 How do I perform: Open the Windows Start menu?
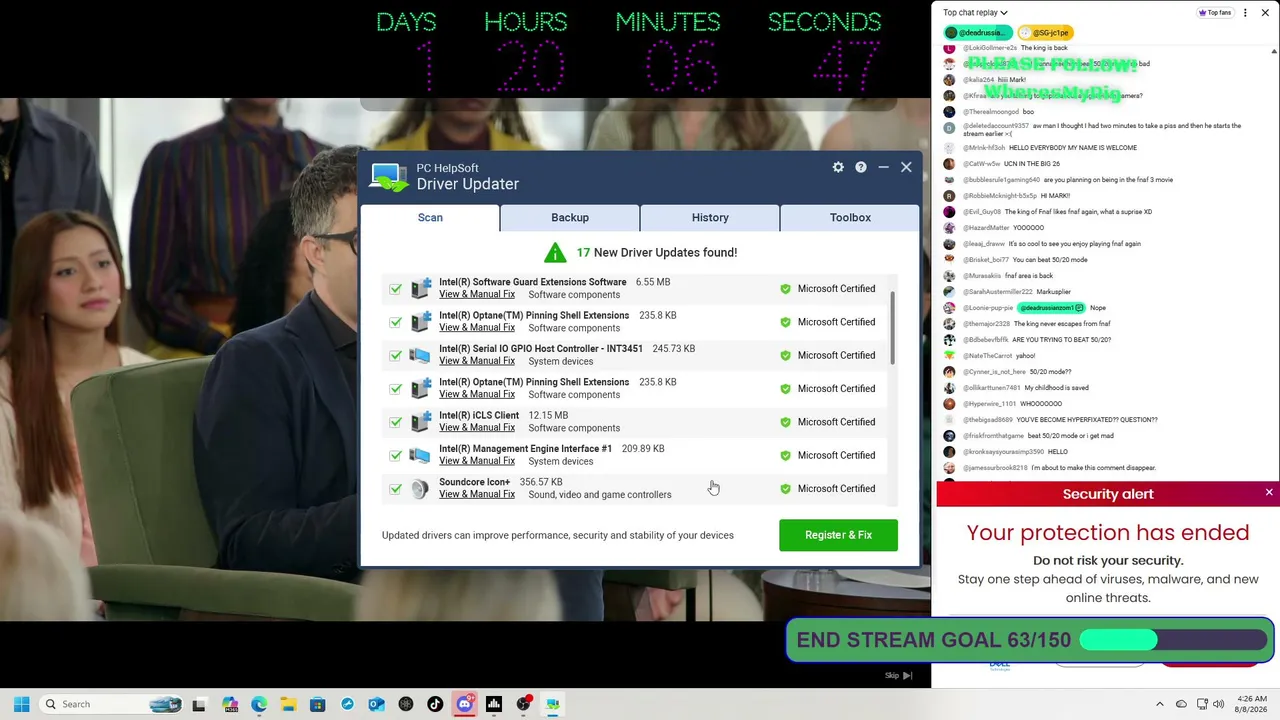[21, 704]
